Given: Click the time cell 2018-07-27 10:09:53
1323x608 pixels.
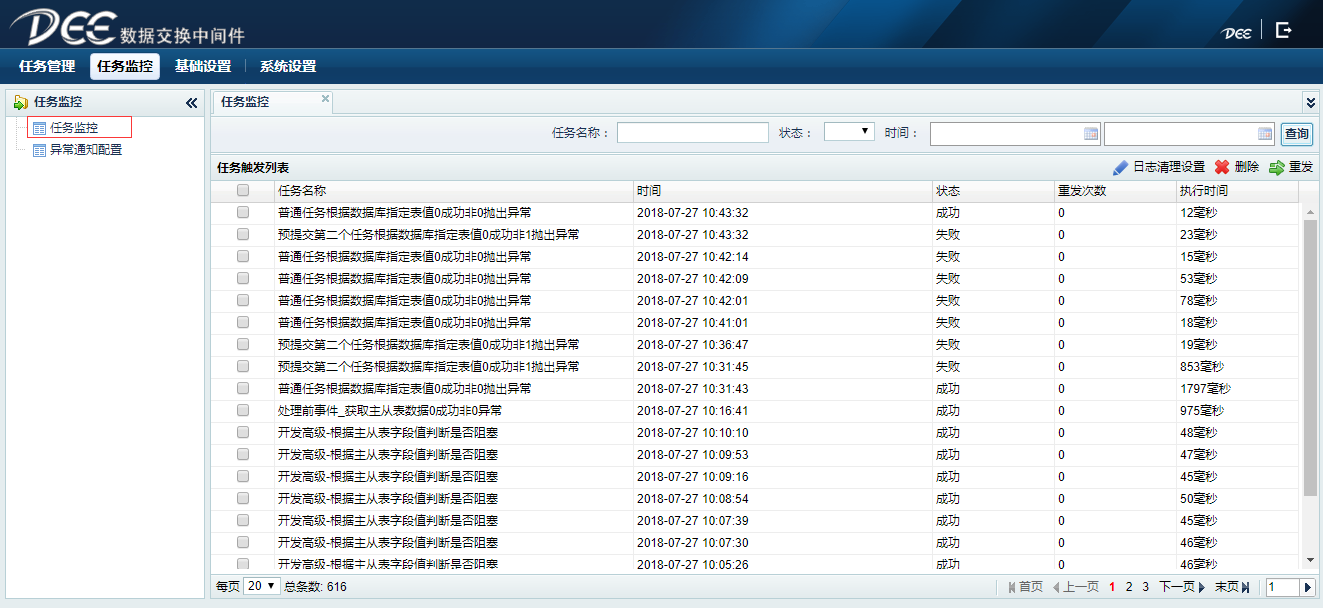Looking at the screenshot, I should (692, 454).
